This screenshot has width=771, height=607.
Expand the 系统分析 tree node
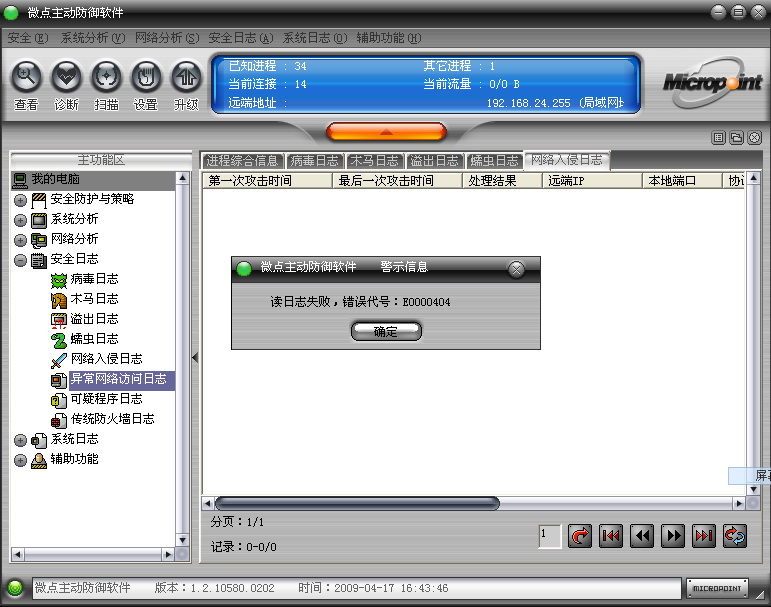click(20, 220)
